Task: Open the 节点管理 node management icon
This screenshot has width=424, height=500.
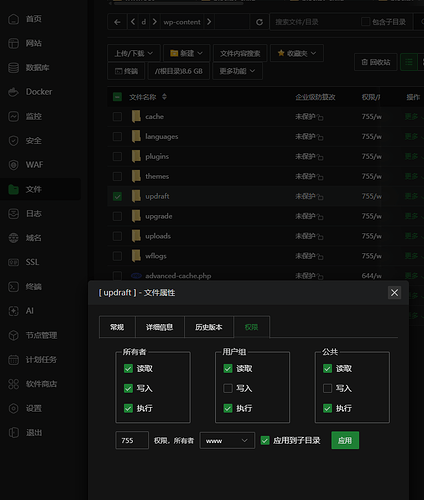Action: pyautogui.click(x=13, y=335)
